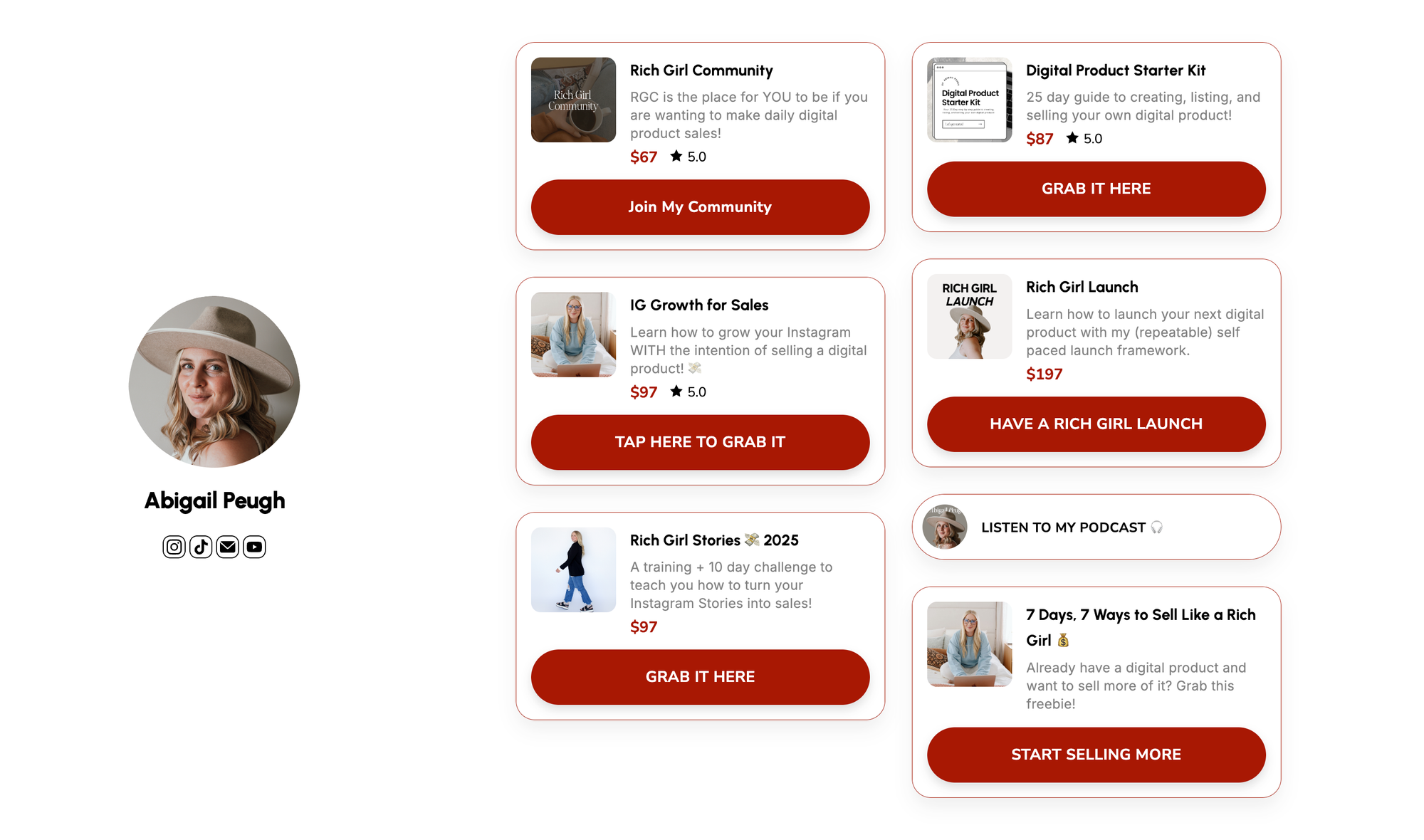
Task: Click the podcast avatar image
Action: [x=945, y=527]
